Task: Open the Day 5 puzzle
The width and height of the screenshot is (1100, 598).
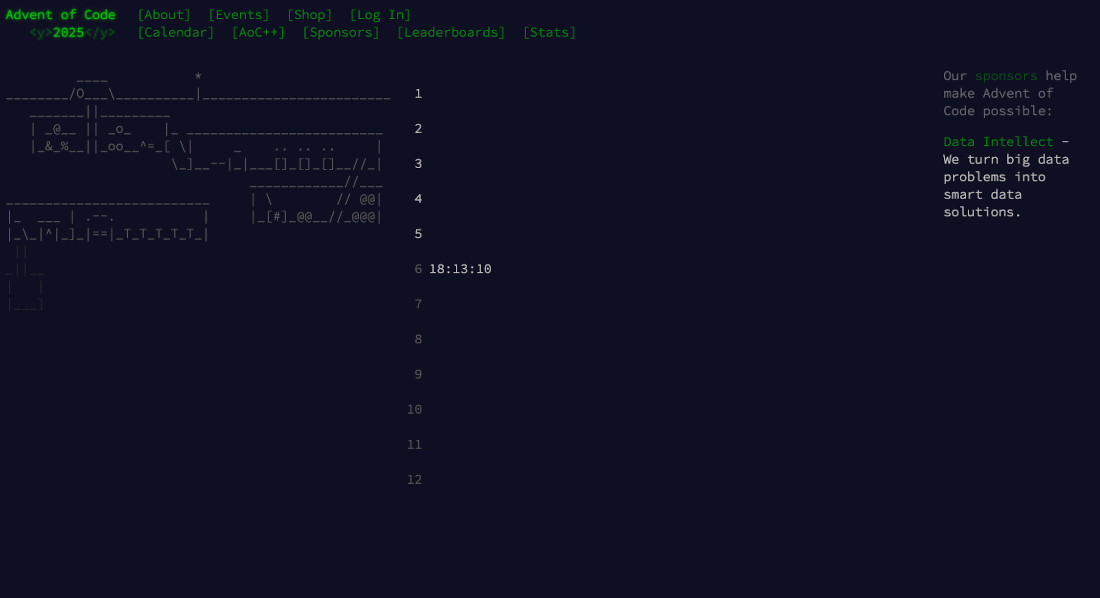Action: 418,233
